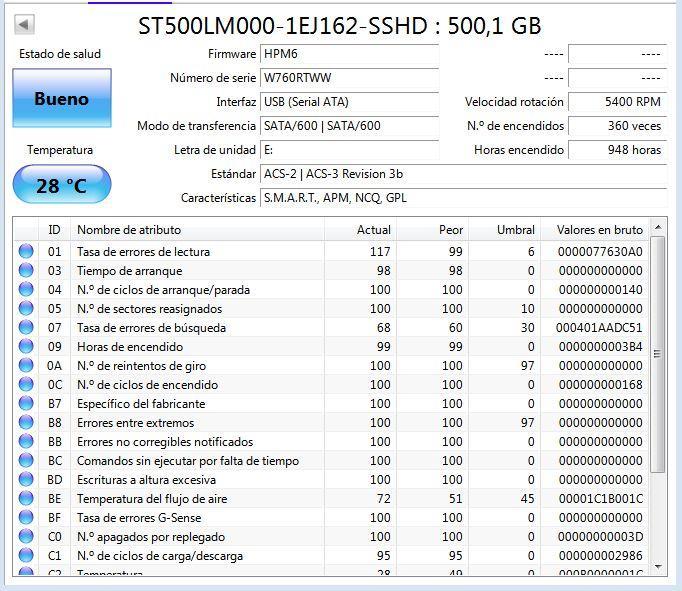Sort by Valores en bruto column header
The width and height of the screenshot is (682, 591).
pyautogui.click(x=595, y=229)
